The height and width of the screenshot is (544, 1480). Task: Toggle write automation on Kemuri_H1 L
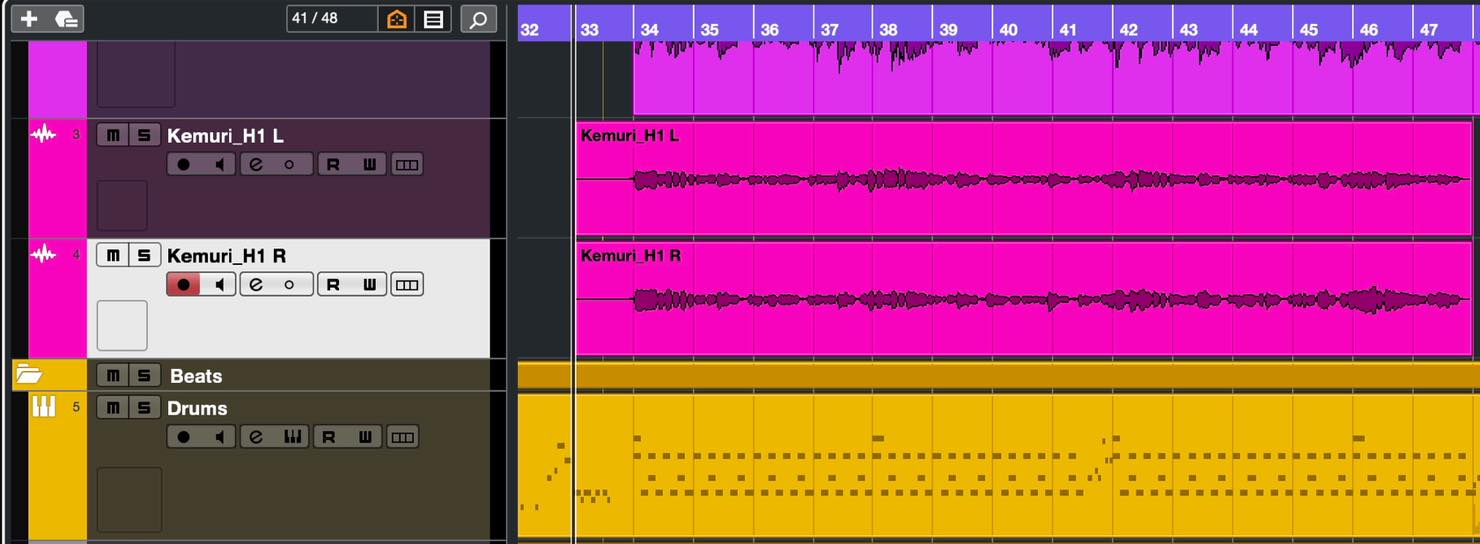pyautogui.click(x=369, y=164)
